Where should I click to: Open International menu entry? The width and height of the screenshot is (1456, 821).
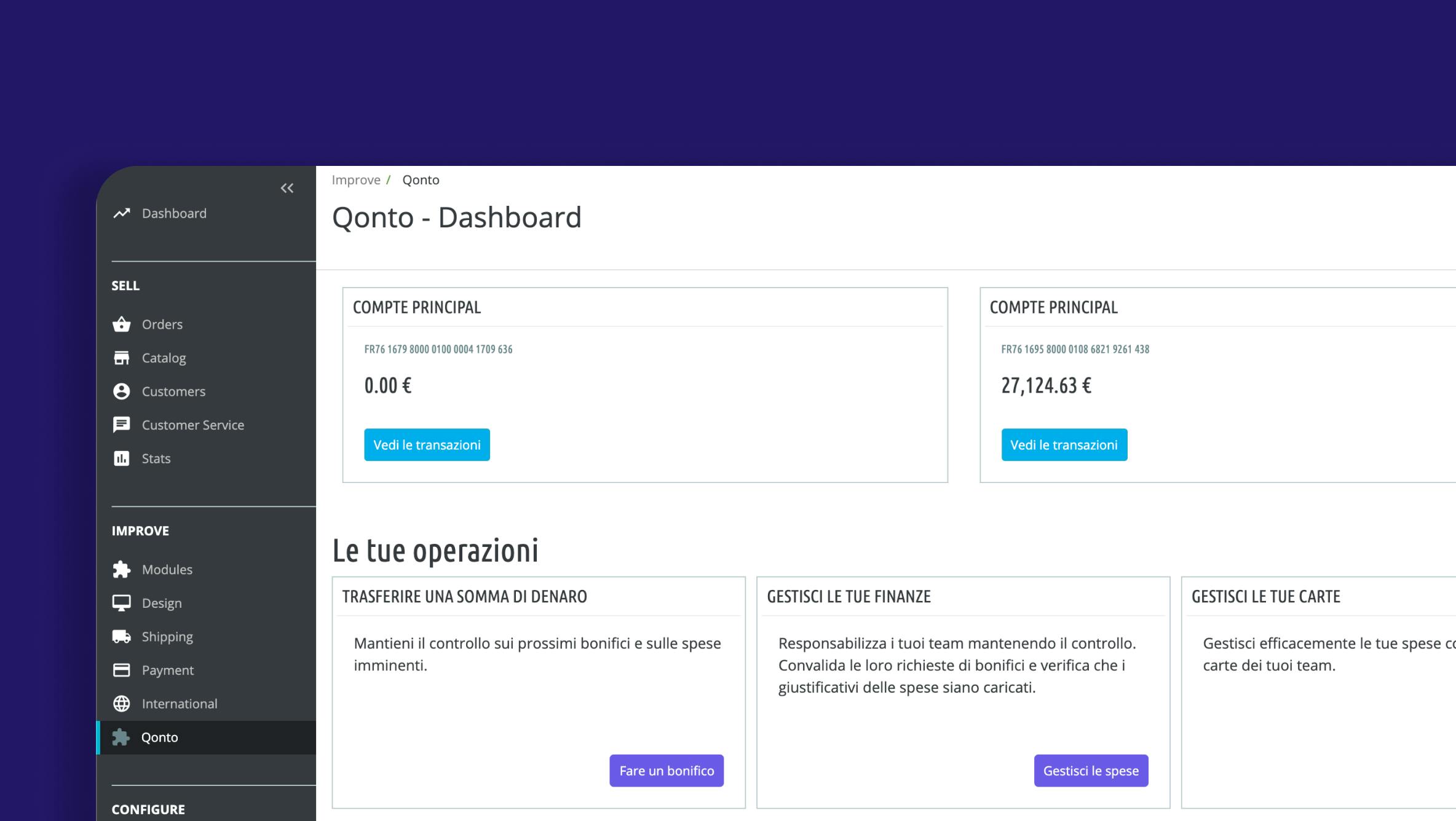[x=180, y=704]
